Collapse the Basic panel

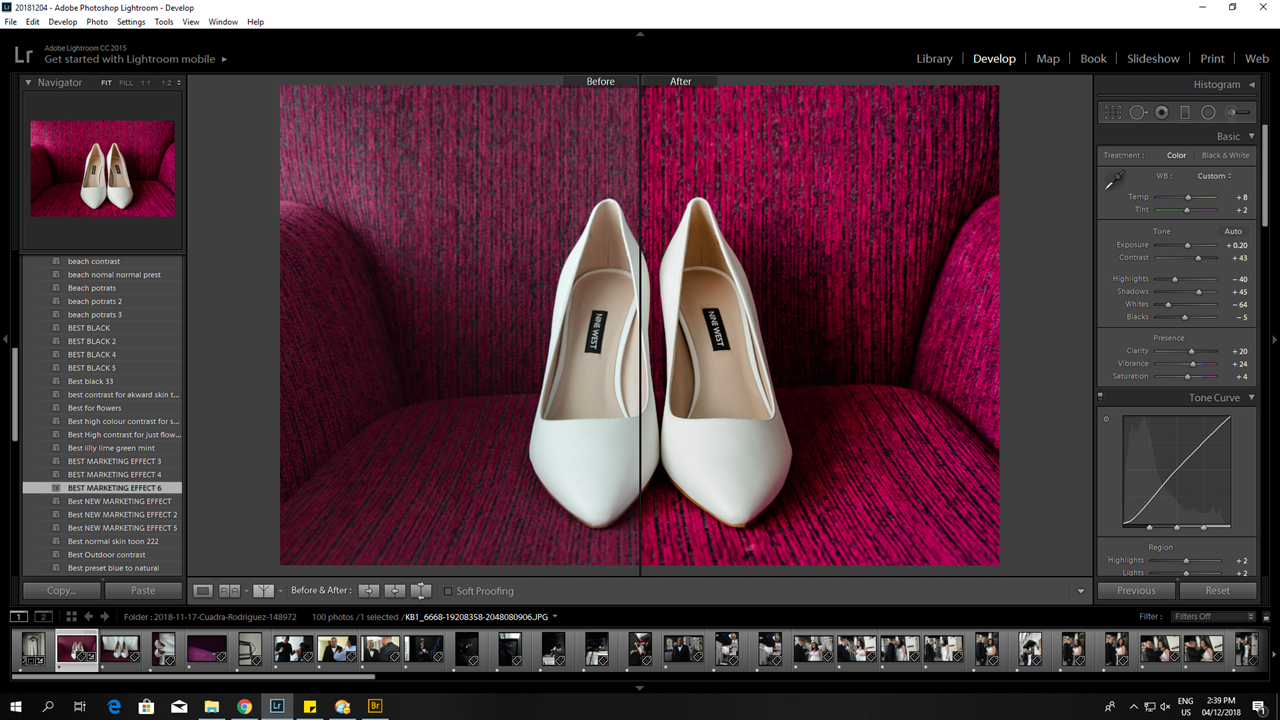point(1250,136)
